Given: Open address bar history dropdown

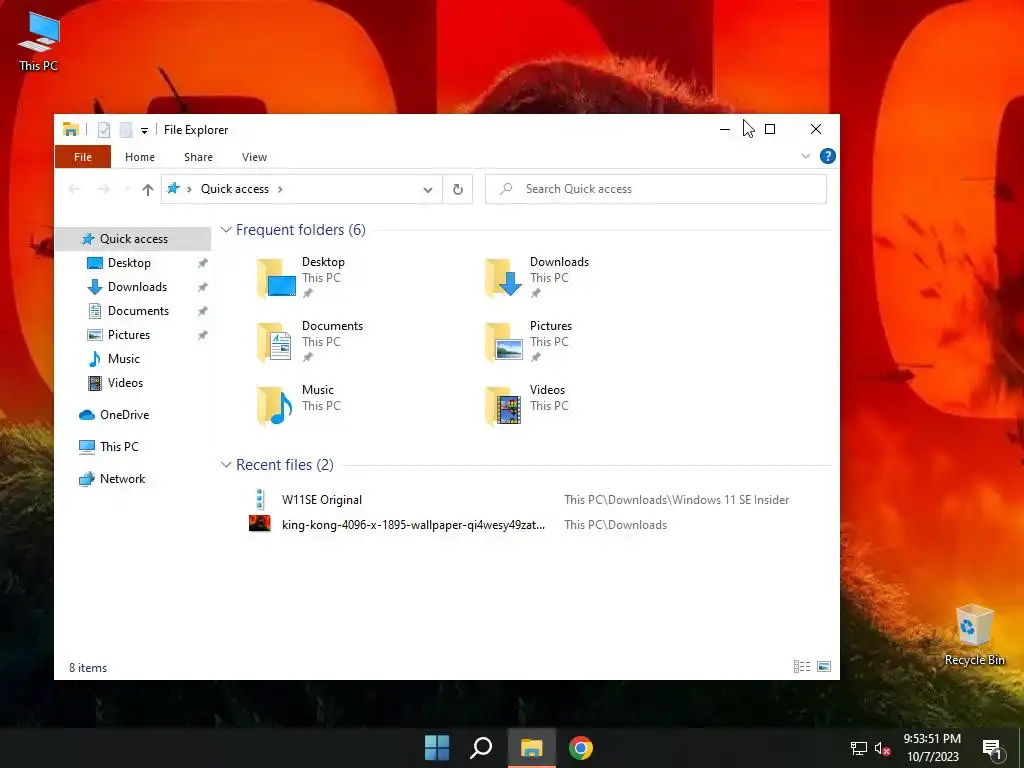Looking at the screenshot, I should [x=428, y=189].
